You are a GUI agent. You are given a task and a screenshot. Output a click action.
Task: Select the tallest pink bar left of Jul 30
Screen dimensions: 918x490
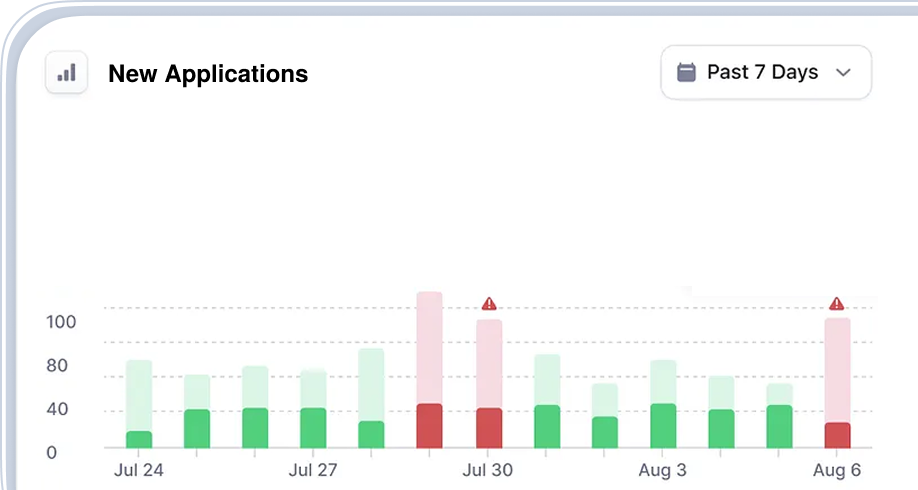coord(429,347)
